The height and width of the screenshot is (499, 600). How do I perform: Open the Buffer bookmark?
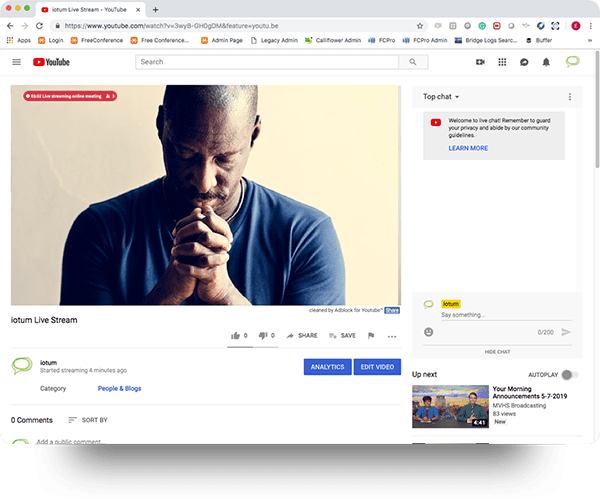click(x=539, y=40)
